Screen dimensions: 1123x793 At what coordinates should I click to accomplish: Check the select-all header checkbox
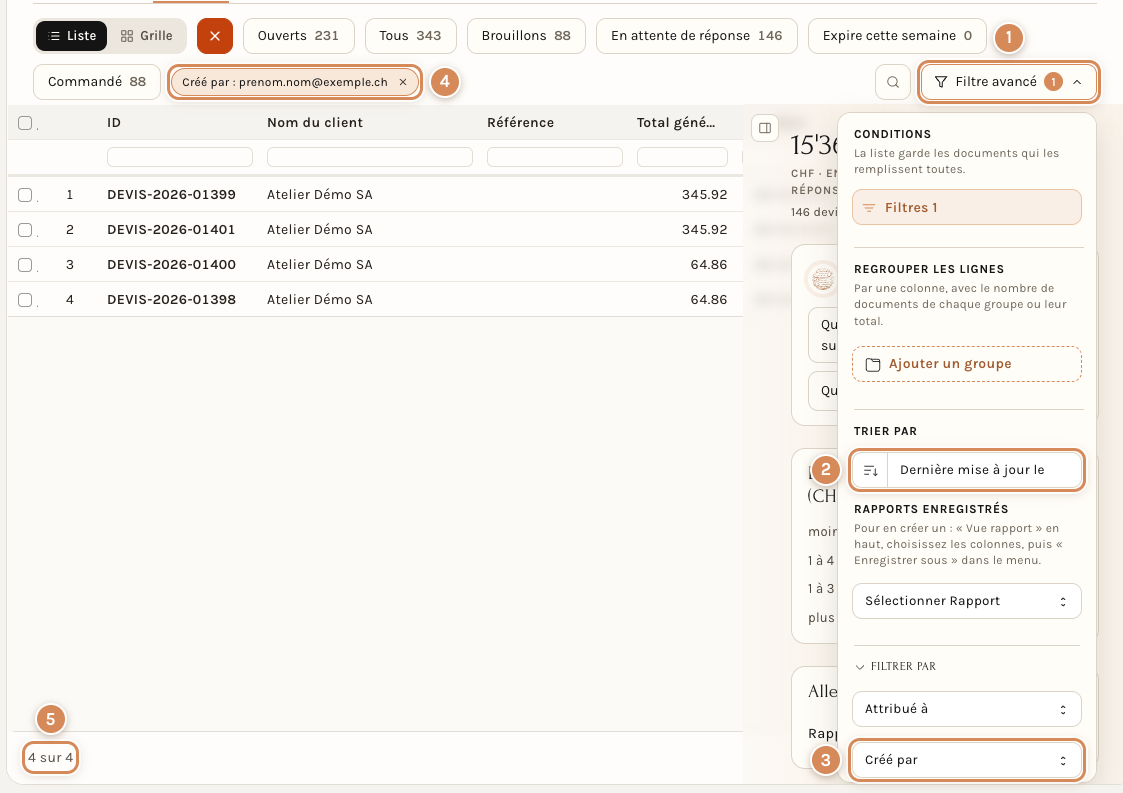pyautogui.click(x=25, y=123)
